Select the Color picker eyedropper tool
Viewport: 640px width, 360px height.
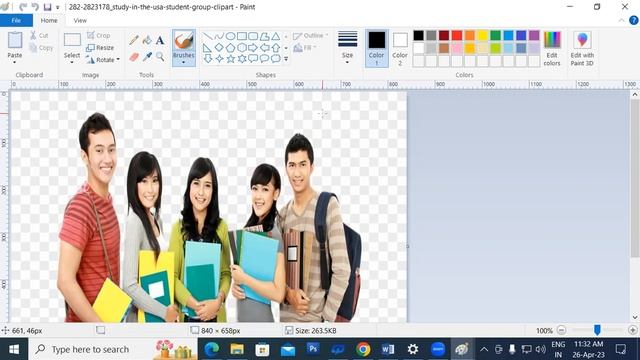[147, 57]
